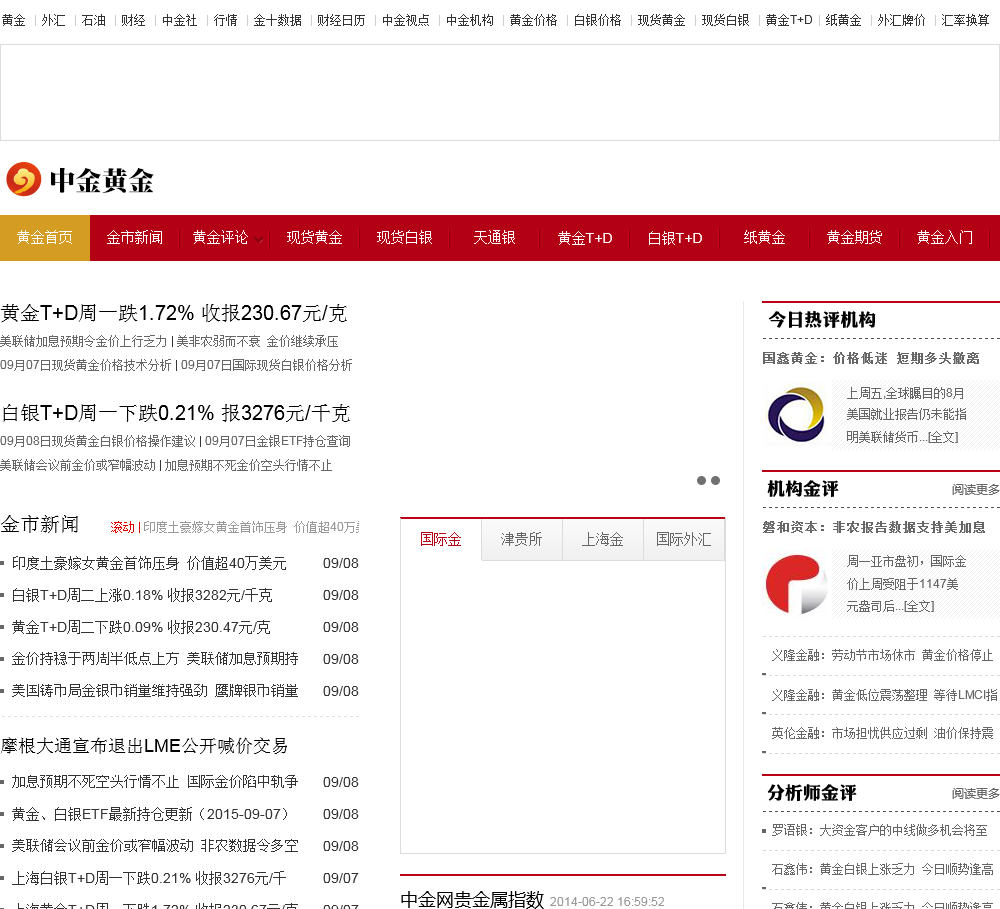Open headline 摩根大通宣布退出LME公开喊价交易

click(x=144, y=746)
